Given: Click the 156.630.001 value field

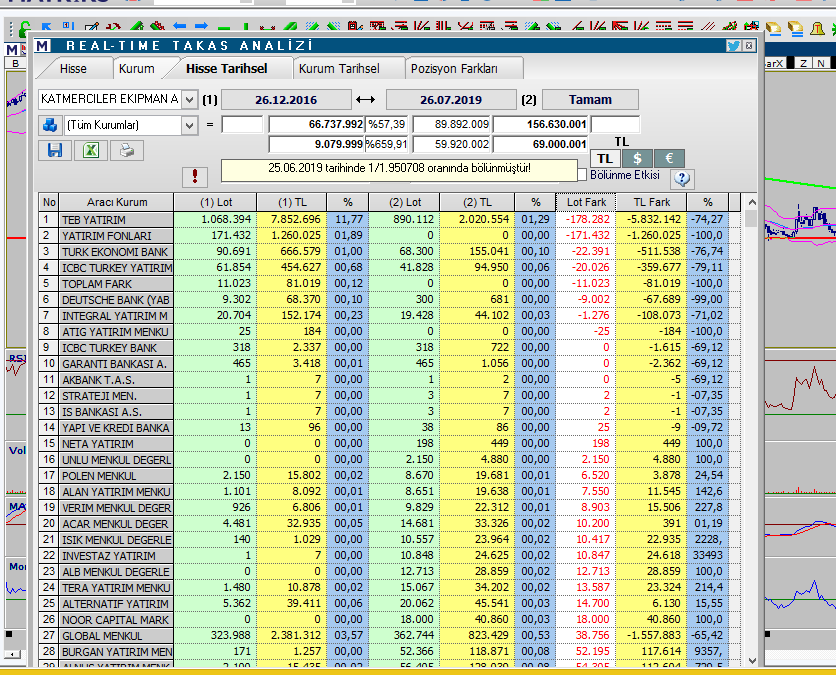Looking at the screenshot, I should pos(541,125).
